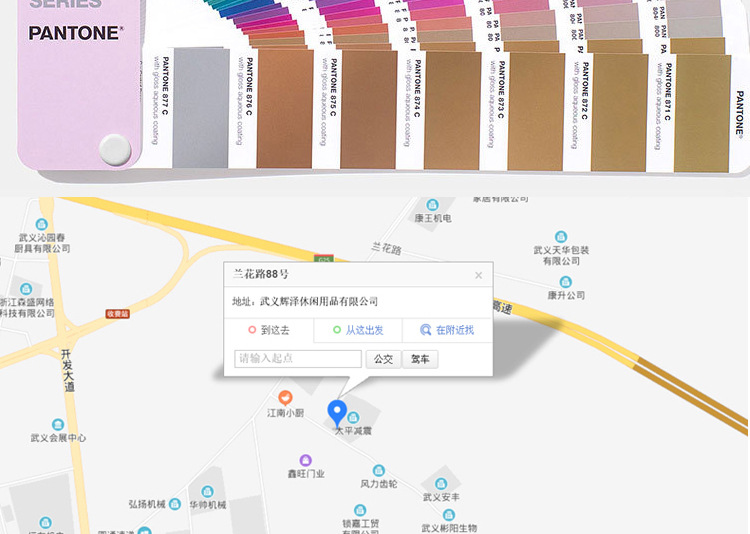The width and height of the screenshot is (750, 534).
Task: Click the 驾车 button
Action: pos(420,359)
